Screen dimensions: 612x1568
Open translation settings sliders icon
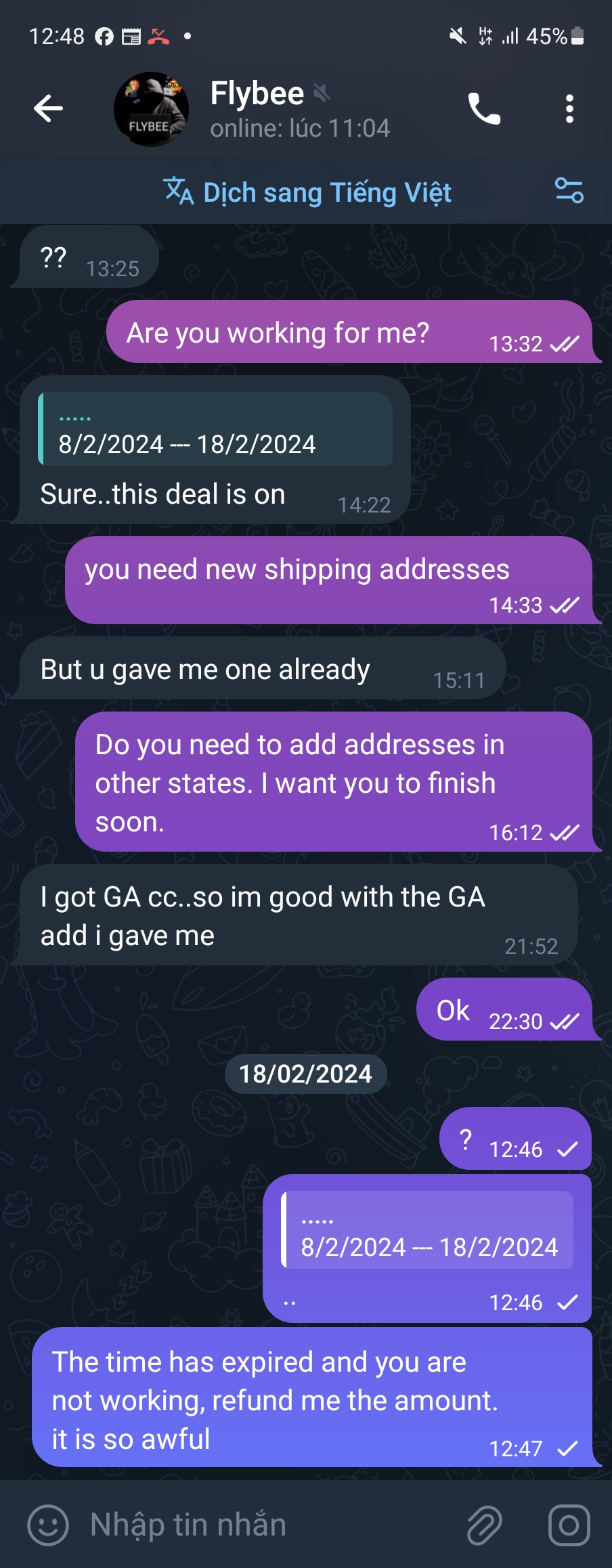pos(569,191)
